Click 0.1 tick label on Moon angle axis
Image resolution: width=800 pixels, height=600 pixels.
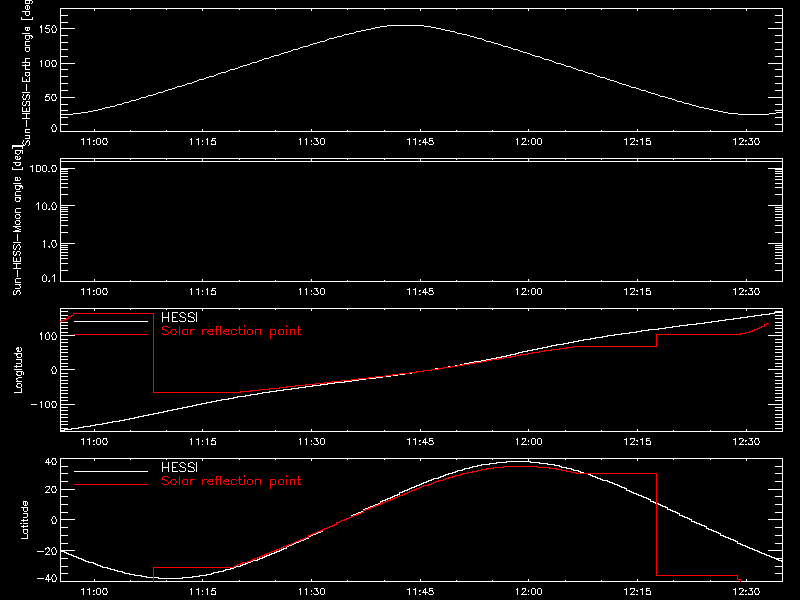tap(49, 278)
